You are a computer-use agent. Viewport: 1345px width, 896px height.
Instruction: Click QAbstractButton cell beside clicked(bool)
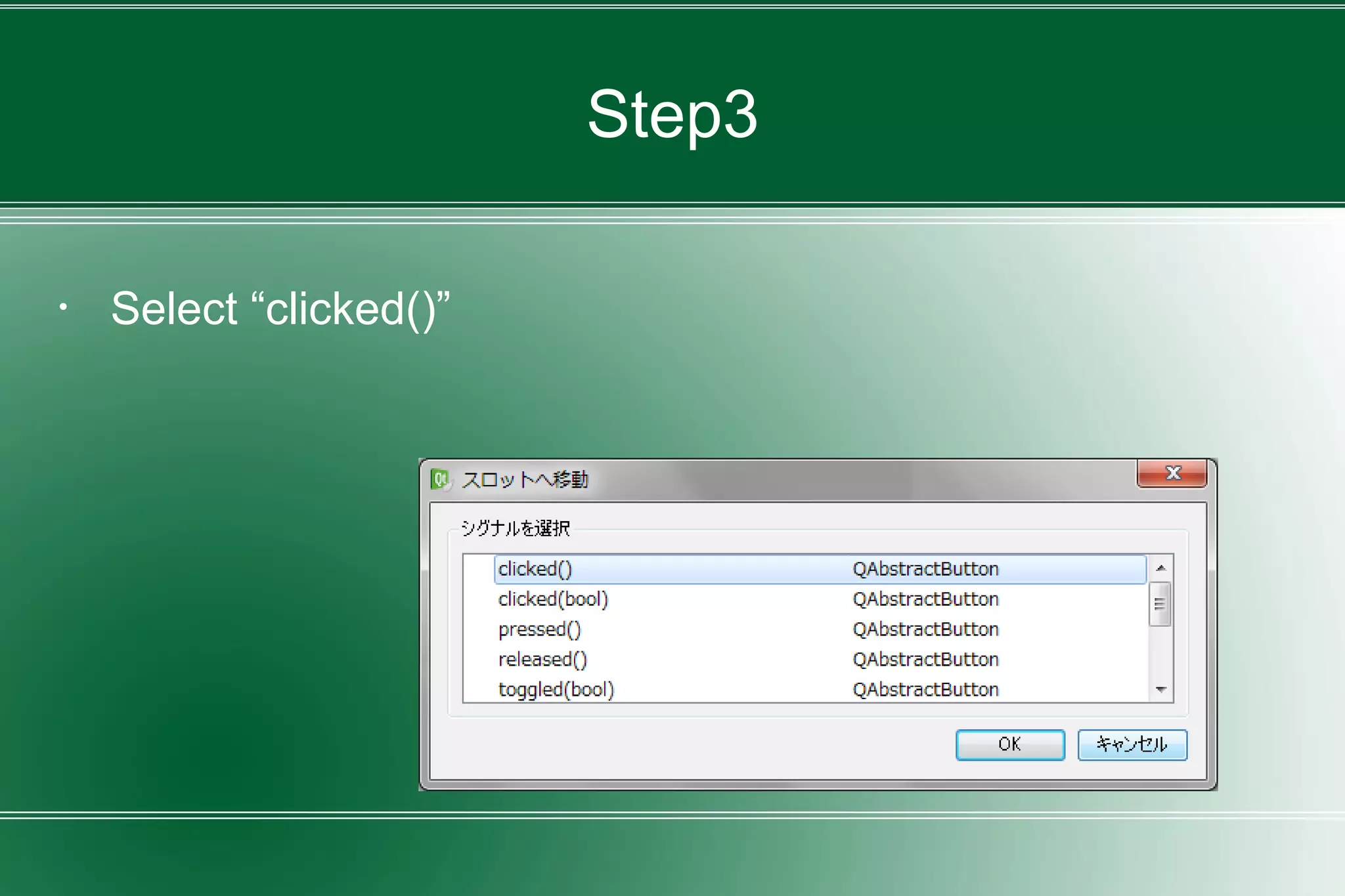pos(925,599)
